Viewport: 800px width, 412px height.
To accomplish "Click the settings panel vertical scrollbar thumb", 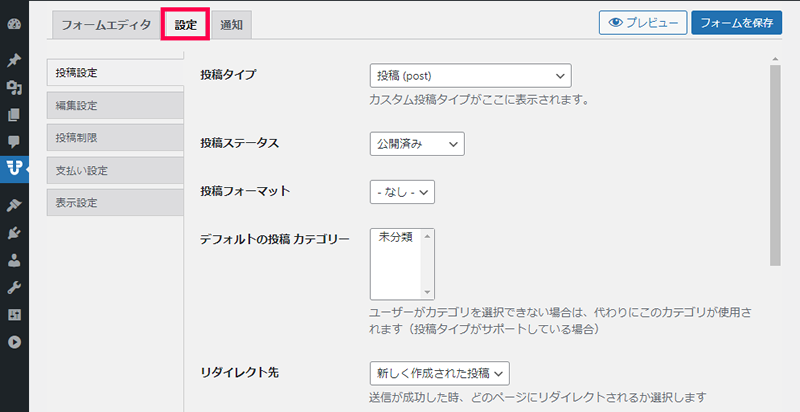I will click(x=776, y=165).
